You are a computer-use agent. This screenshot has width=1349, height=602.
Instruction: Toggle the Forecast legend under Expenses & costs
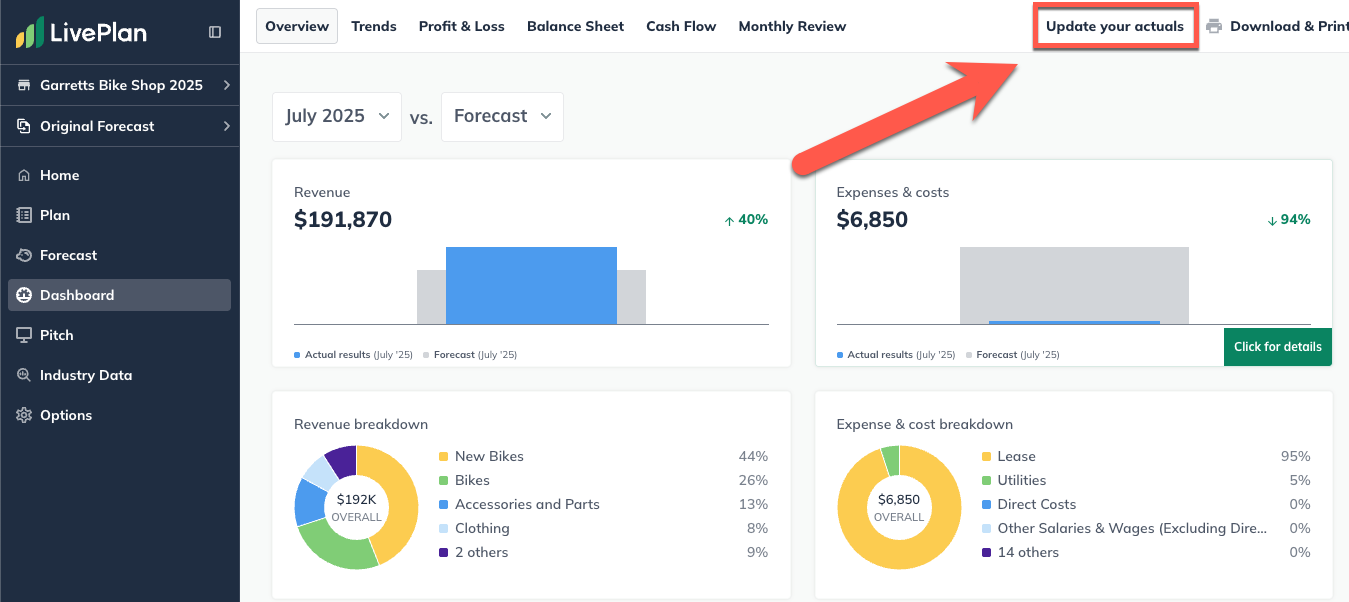click(x=1014, y=354)
